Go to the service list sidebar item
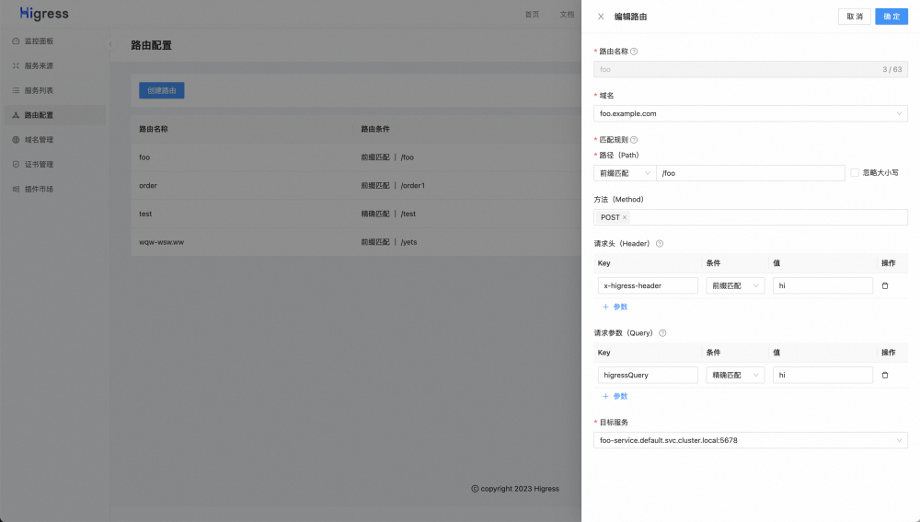Screen dimensions: 920x522 pyautogui.click(x=39, y=90)
